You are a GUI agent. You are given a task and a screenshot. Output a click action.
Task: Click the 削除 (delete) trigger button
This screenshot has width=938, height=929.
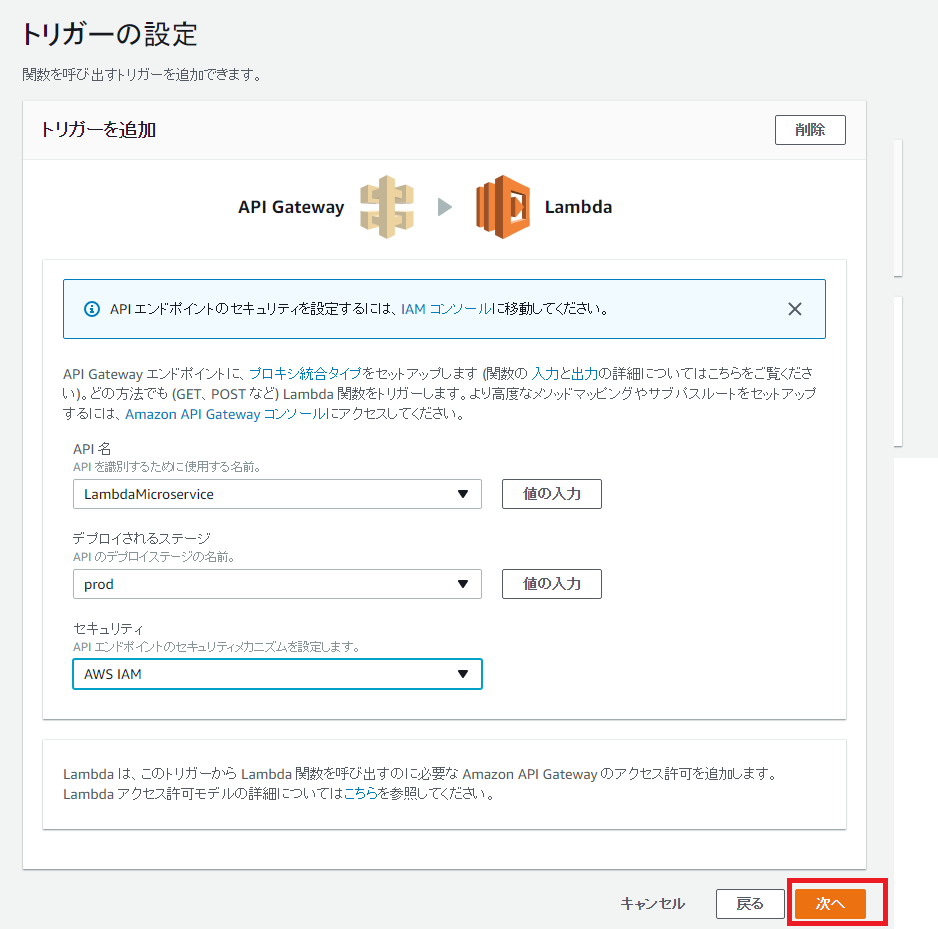click(810, 130)
